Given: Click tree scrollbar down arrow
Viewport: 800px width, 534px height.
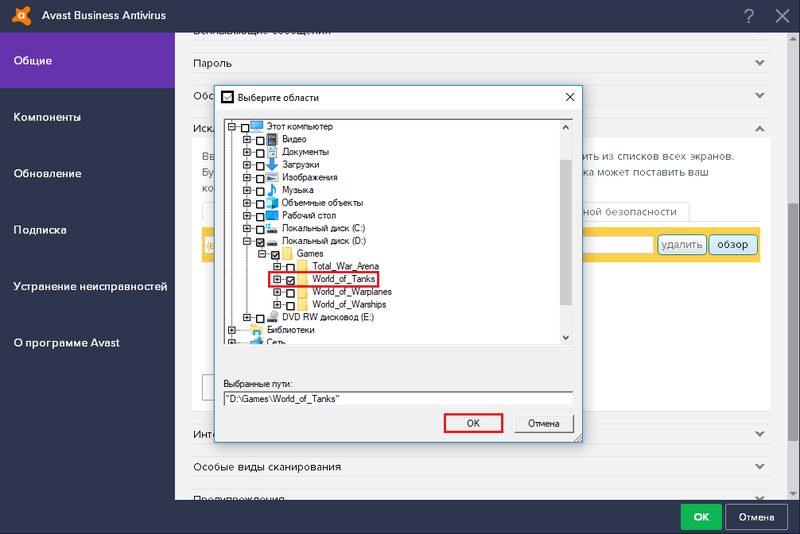Looking at the screenshot, I should click(565, 337).
